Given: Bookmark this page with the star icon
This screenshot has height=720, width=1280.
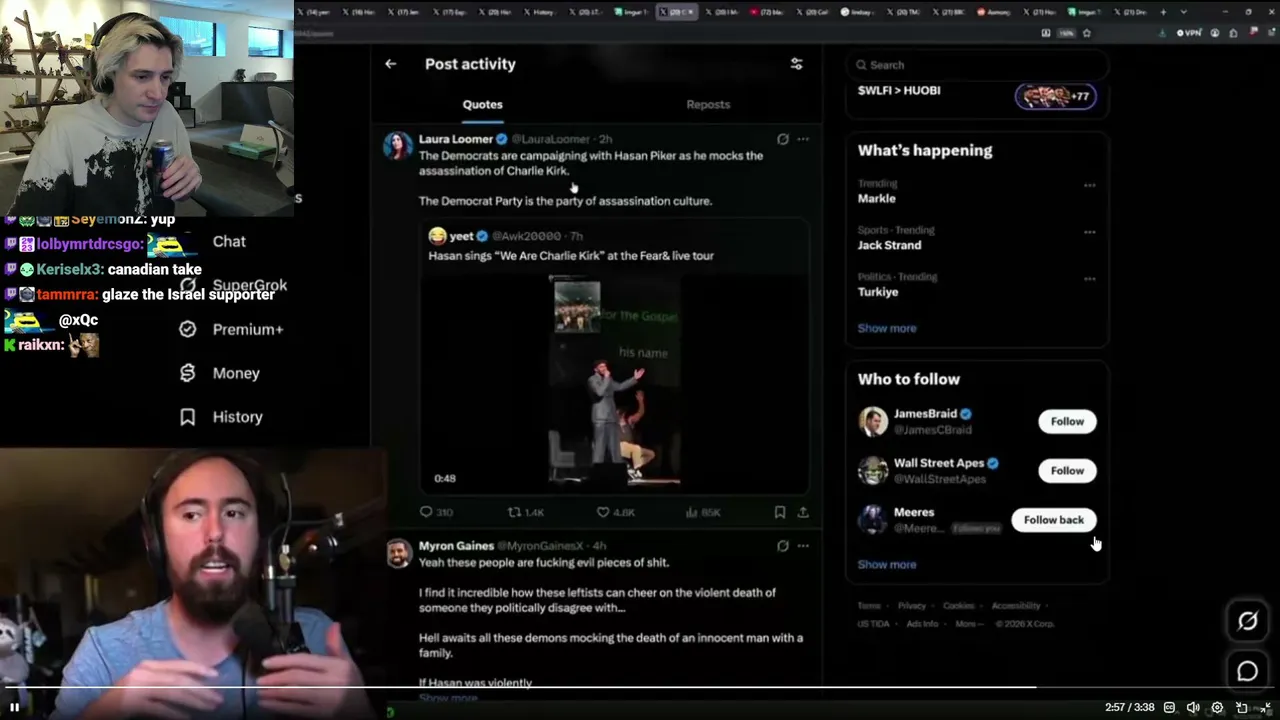Looking at the screenshot, I should pos(1087,33).
